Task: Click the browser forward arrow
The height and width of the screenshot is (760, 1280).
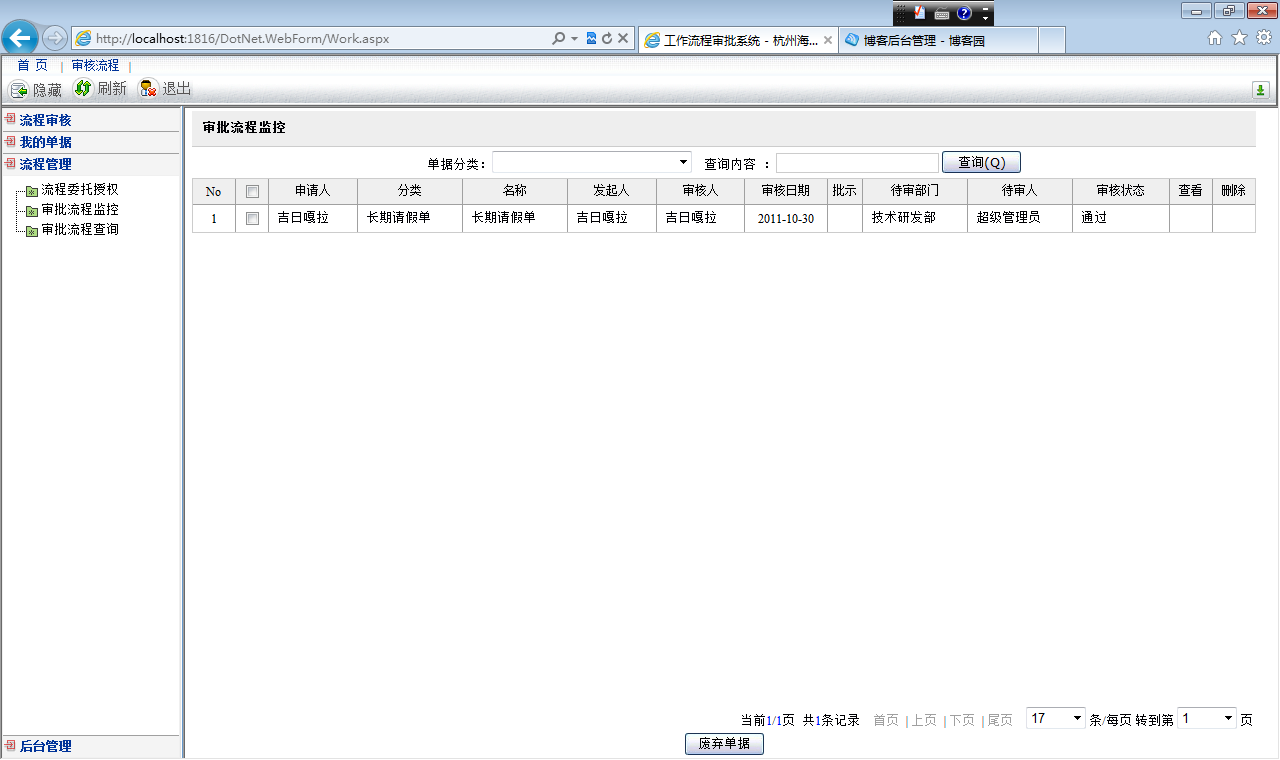Action: (55, 38)
